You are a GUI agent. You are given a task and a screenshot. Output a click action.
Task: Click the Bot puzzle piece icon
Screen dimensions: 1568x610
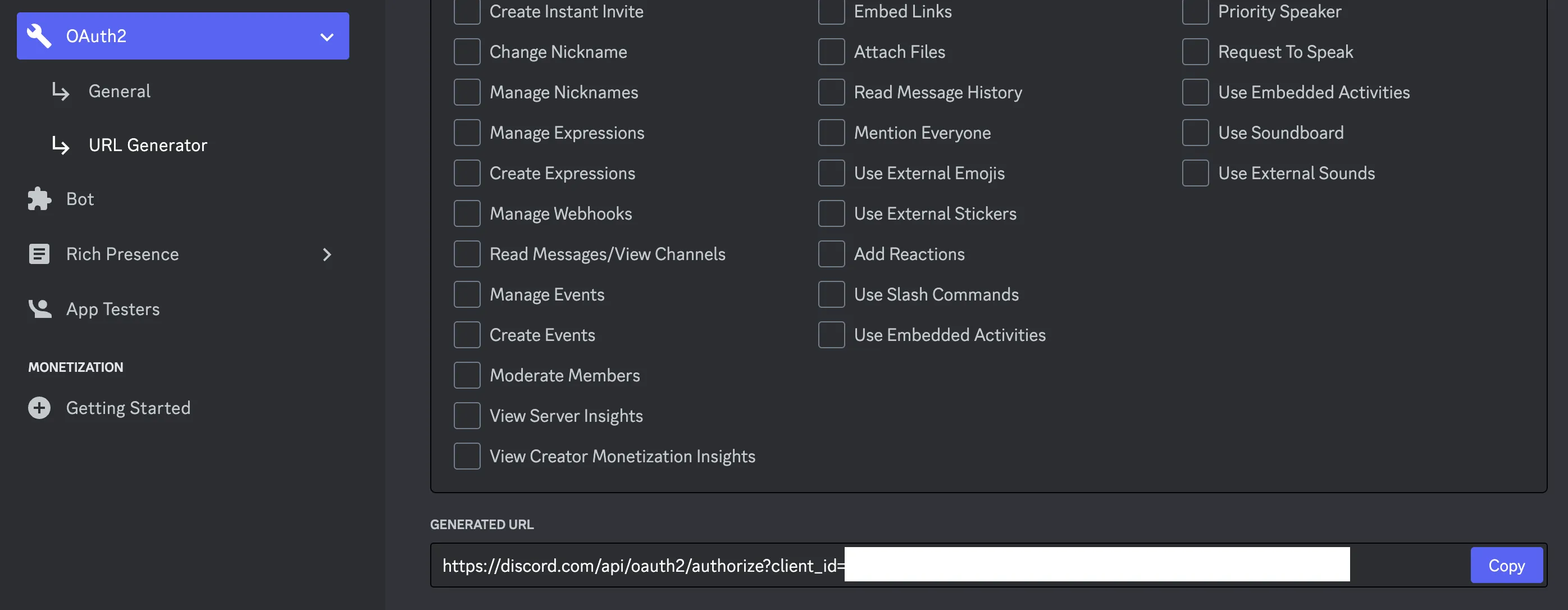point(39,199)
